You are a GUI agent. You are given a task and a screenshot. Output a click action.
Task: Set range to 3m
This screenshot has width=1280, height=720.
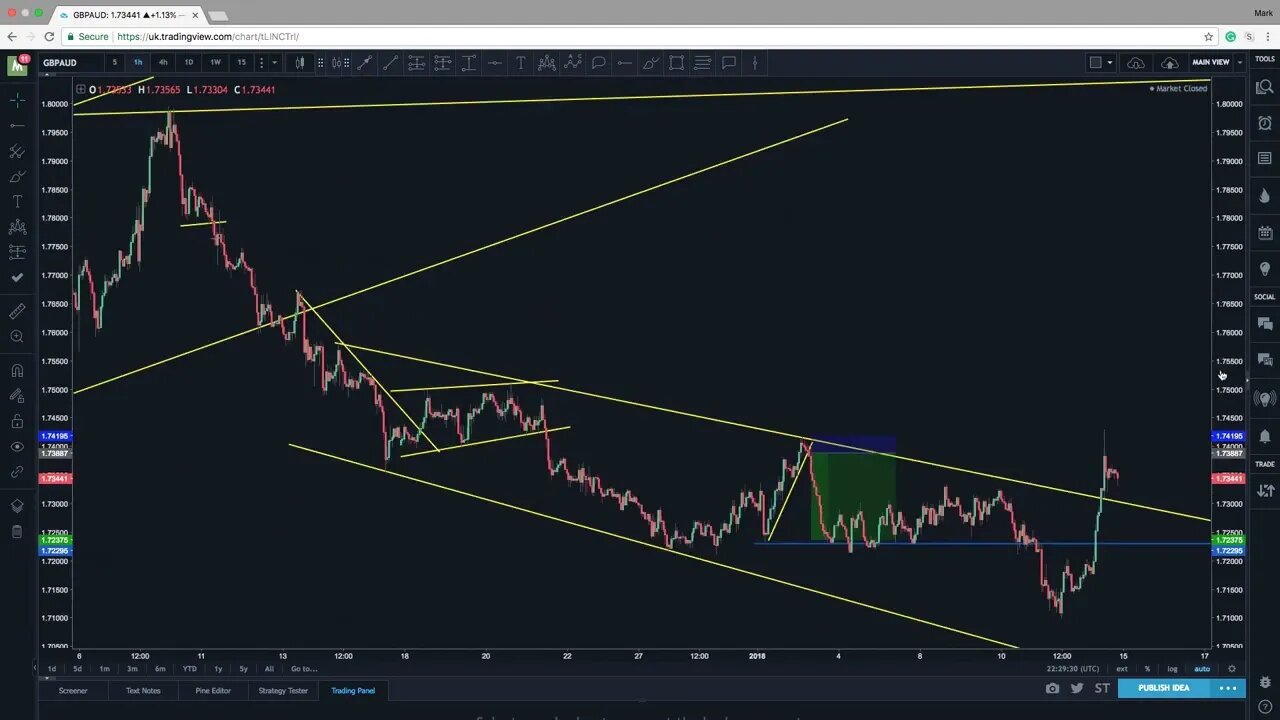(132, 669)
